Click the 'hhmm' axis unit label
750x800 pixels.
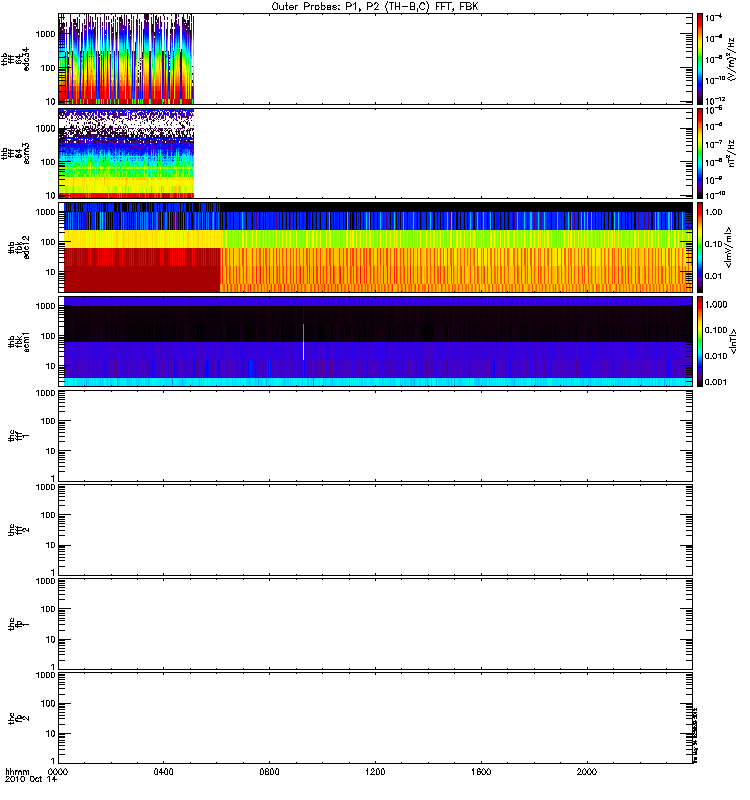pos(17,772)
